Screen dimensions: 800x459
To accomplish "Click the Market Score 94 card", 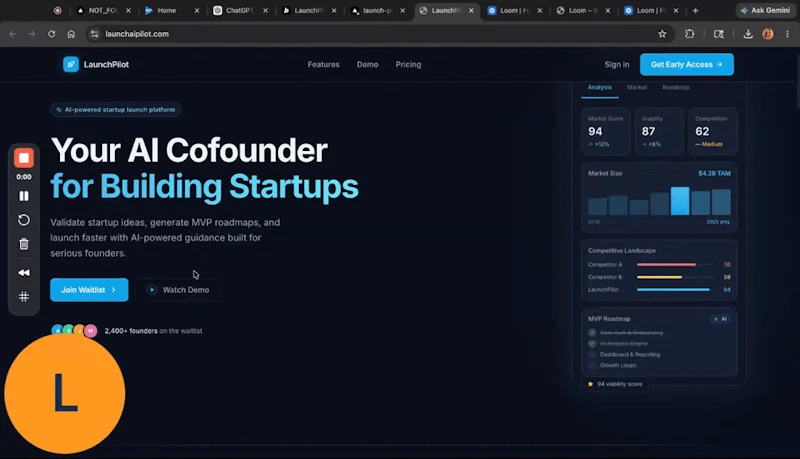I will [606, 131].
